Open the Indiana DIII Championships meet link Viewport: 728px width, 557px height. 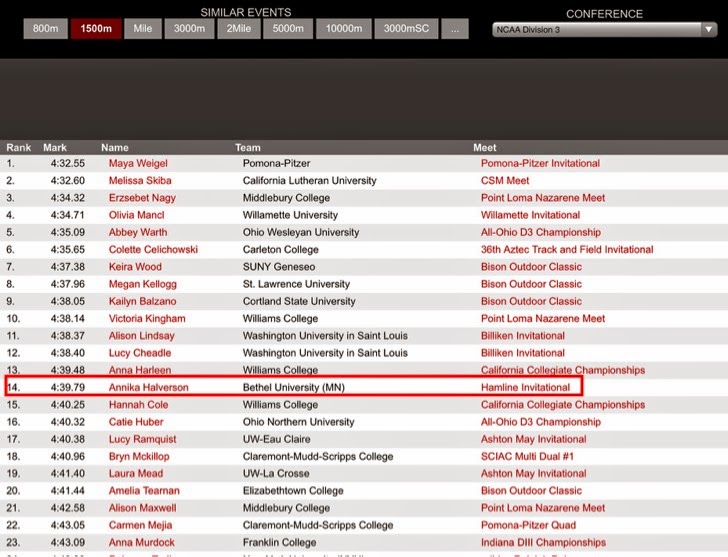pyautogui.click(x=543, y=542)
